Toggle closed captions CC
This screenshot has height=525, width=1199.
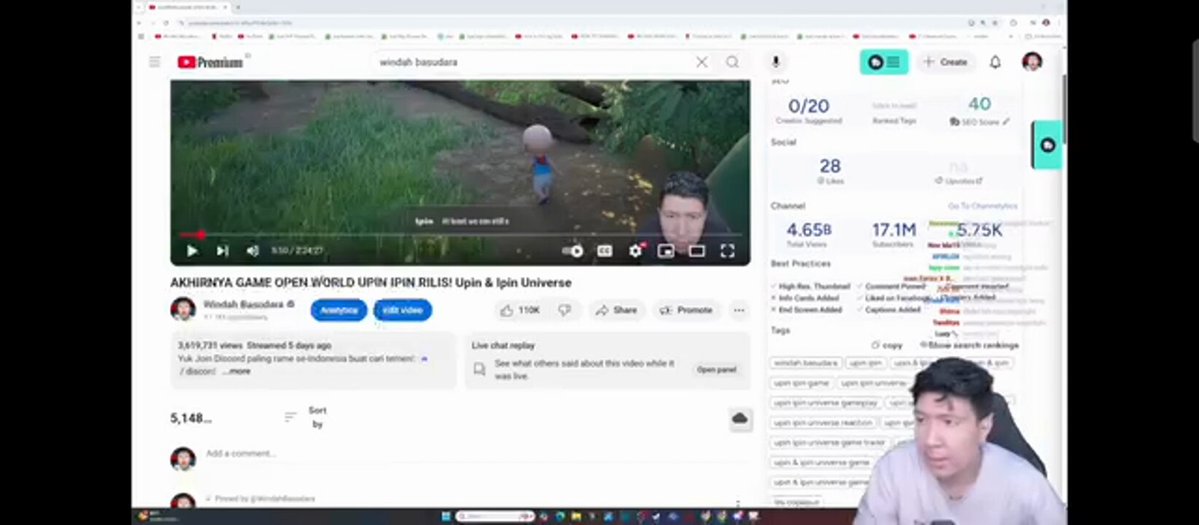tap(604, 251)
